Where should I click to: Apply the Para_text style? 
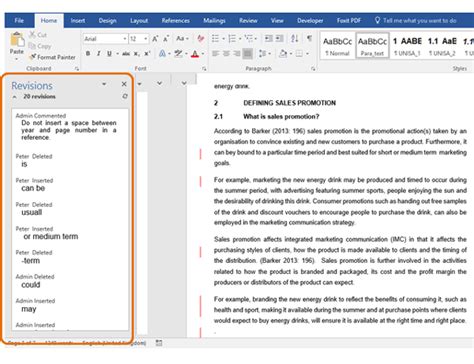(x=372, y=46)
